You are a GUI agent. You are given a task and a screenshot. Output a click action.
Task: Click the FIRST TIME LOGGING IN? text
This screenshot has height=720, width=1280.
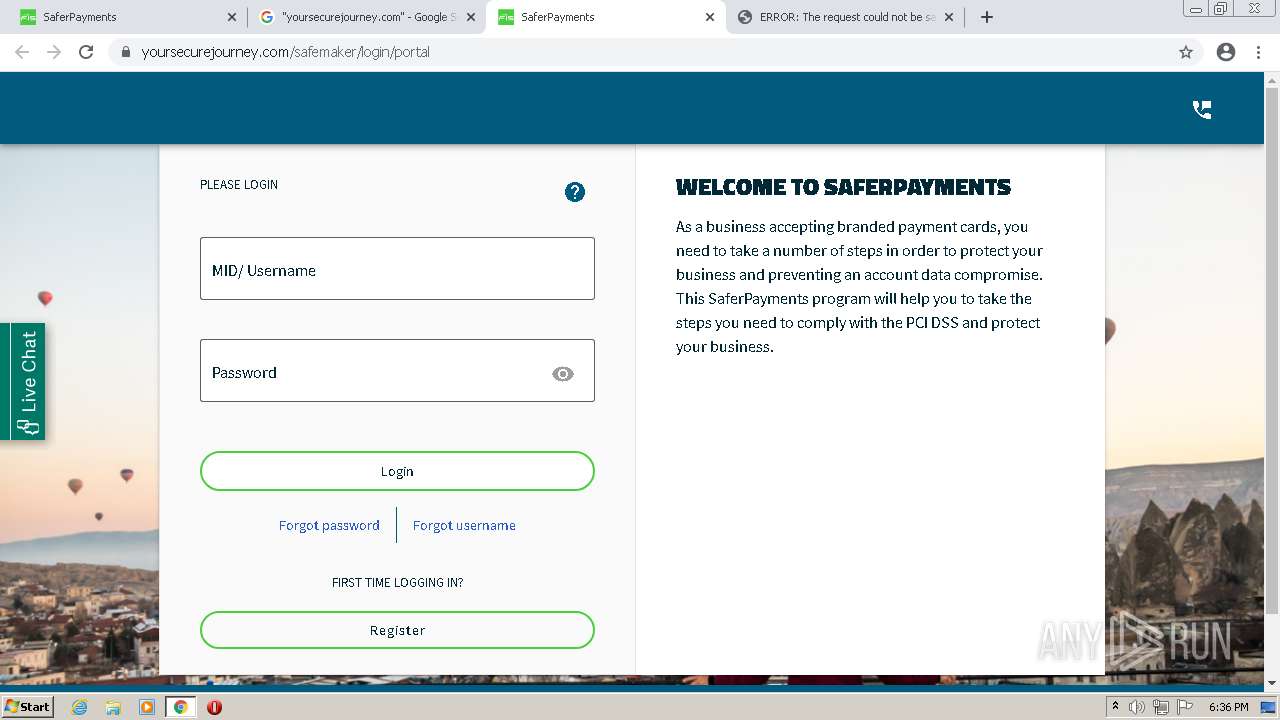point(397,582)
